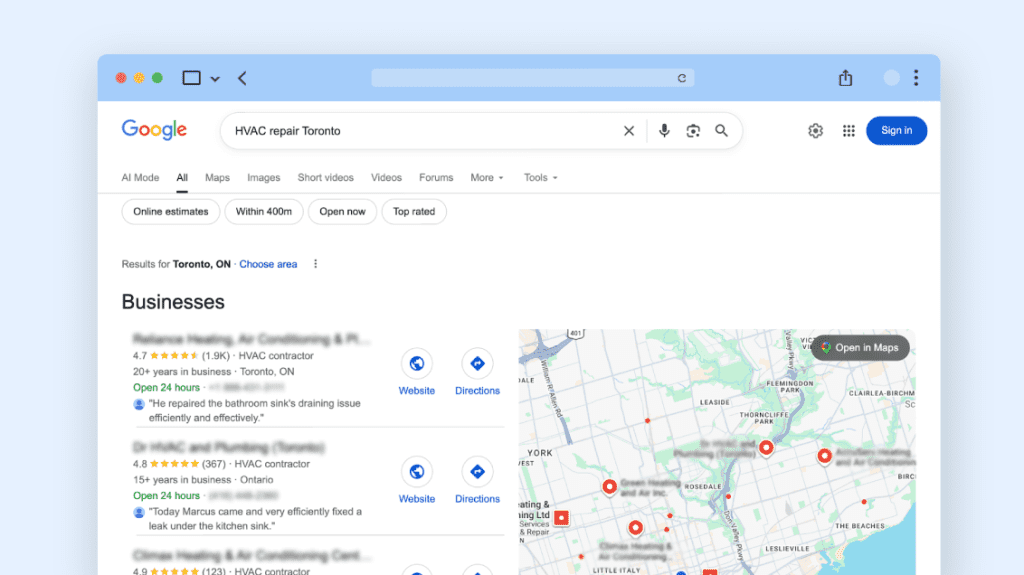Clear the search box with the X icon

(x=629, y=131)
